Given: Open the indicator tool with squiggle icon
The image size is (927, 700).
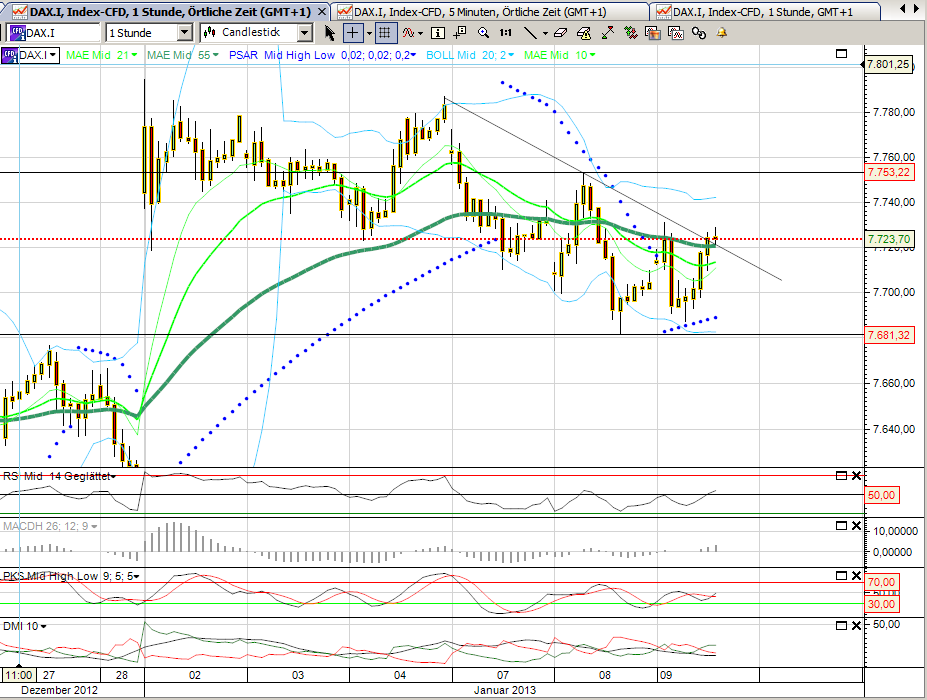Looking at the screenshot, I should [409, 33].
